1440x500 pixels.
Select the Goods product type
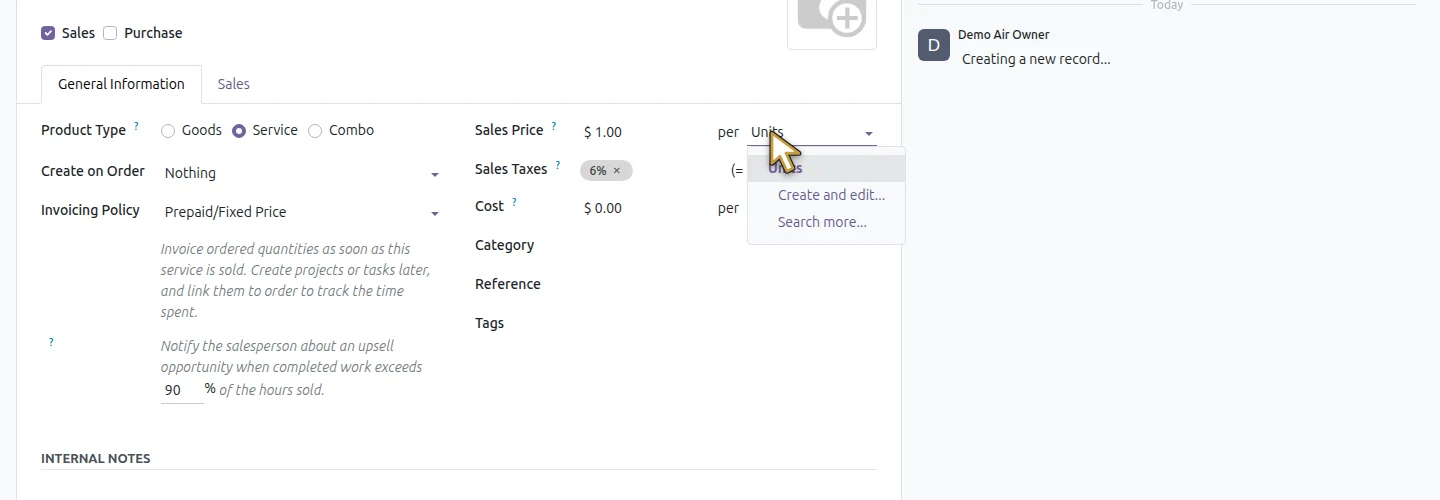168,131
